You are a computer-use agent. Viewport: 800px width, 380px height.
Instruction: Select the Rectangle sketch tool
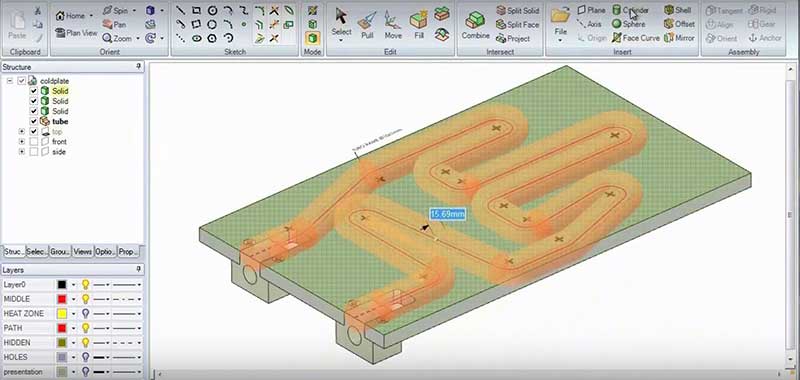(196, 10)
